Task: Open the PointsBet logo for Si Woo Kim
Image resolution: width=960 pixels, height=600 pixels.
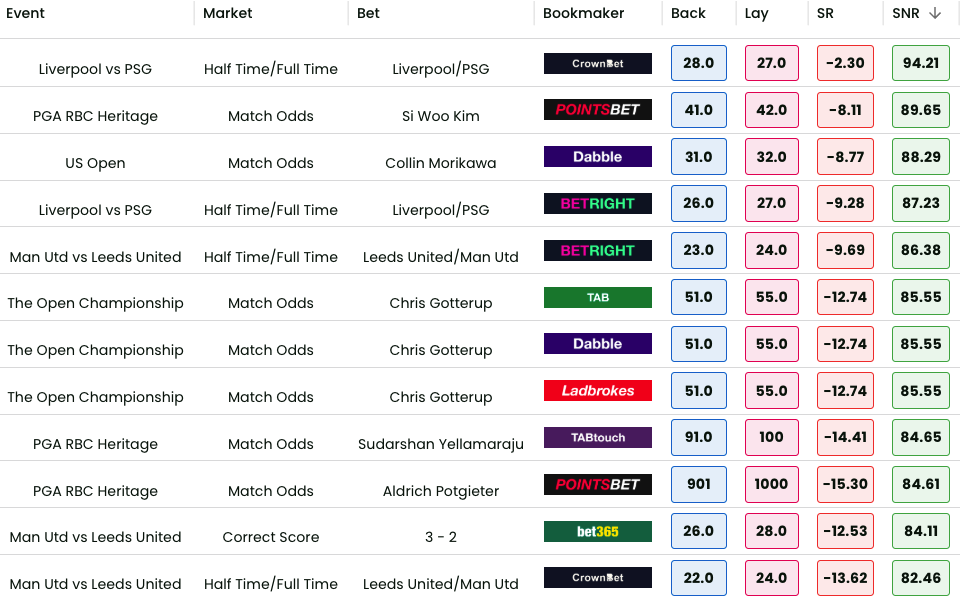Action: point(598,110)
